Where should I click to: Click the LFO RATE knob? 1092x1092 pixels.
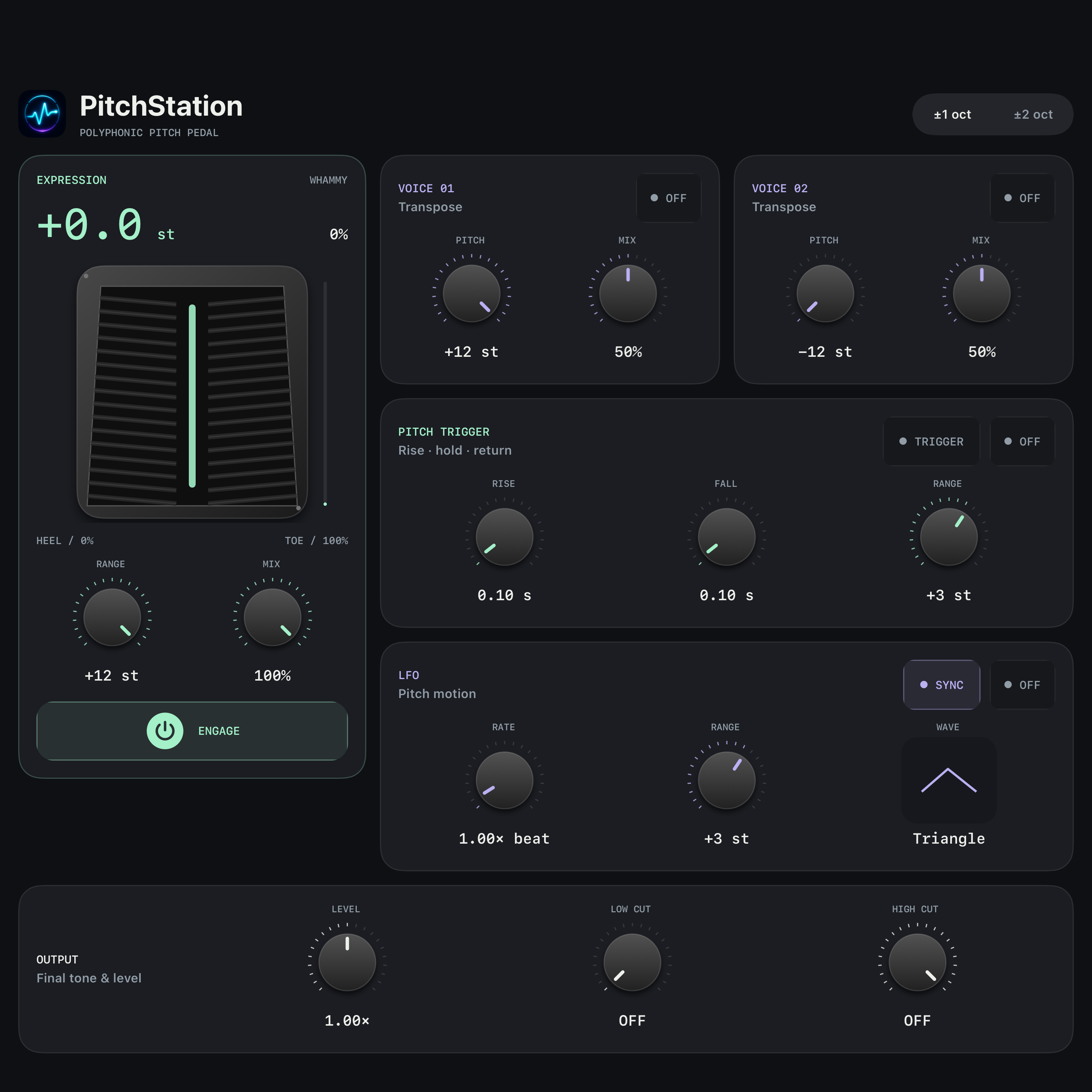pos(504,780)
